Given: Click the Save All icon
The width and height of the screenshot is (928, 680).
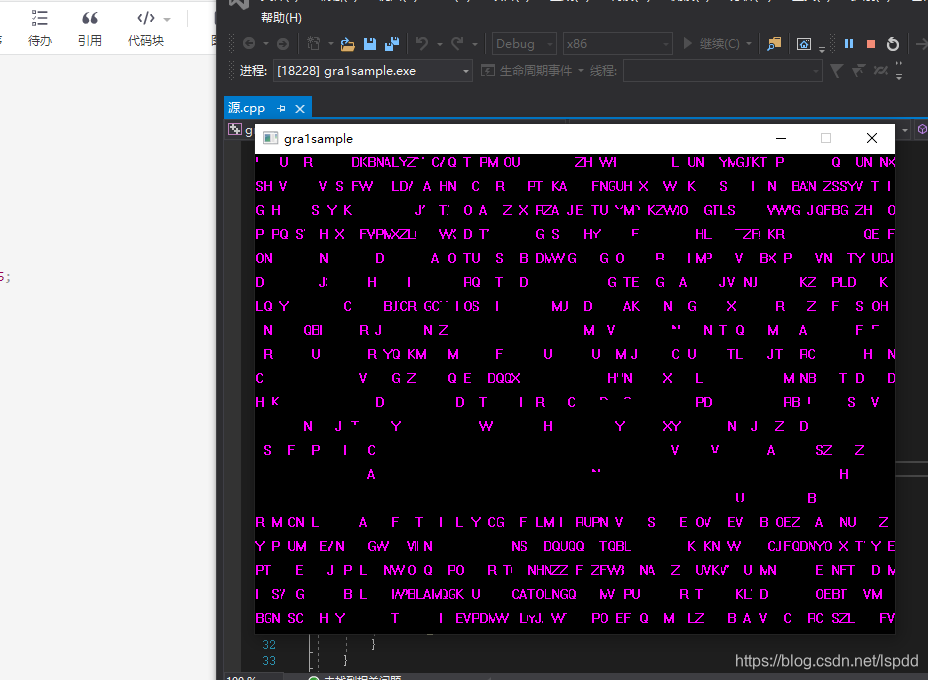Looking at the screenshot, I should pyautogui.click(x=392, y=44).
